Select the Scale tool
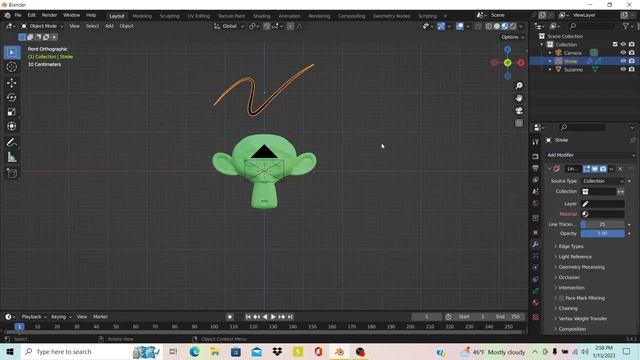 coord(12,112)
